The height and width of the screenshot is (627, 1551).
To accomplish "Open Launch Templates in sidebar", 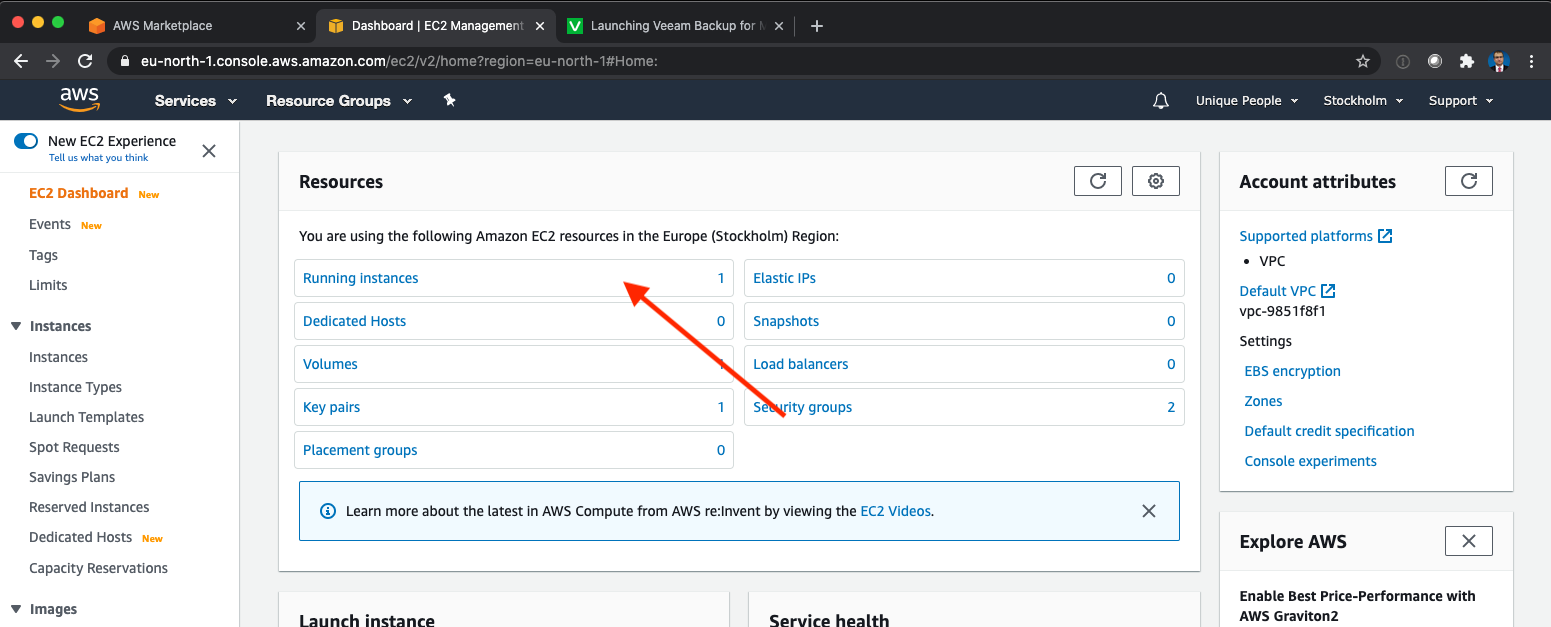I will (86, 417).
